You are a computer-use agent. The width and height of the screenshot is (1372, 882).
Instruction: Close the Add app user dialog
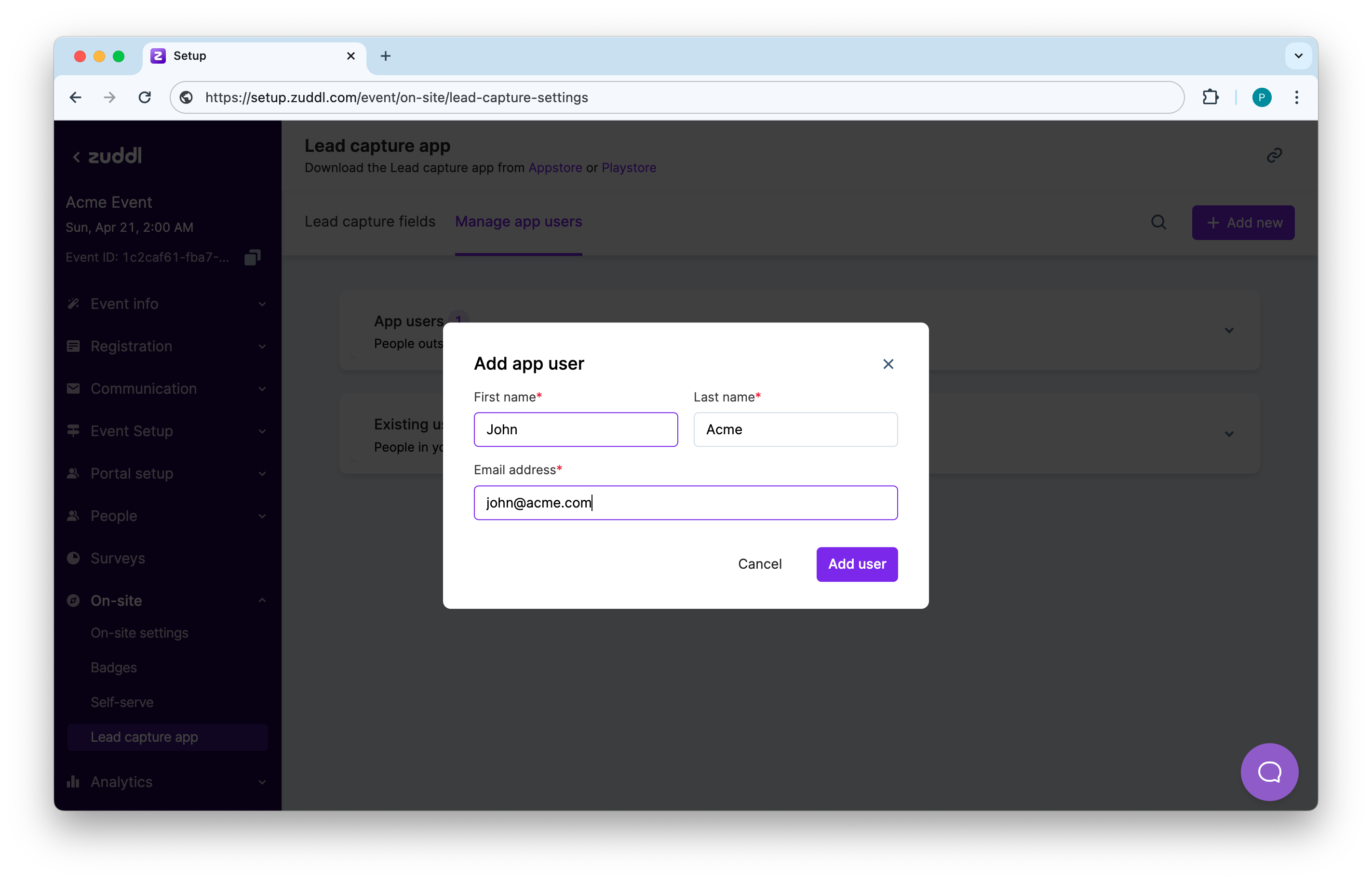coord(888,364)
